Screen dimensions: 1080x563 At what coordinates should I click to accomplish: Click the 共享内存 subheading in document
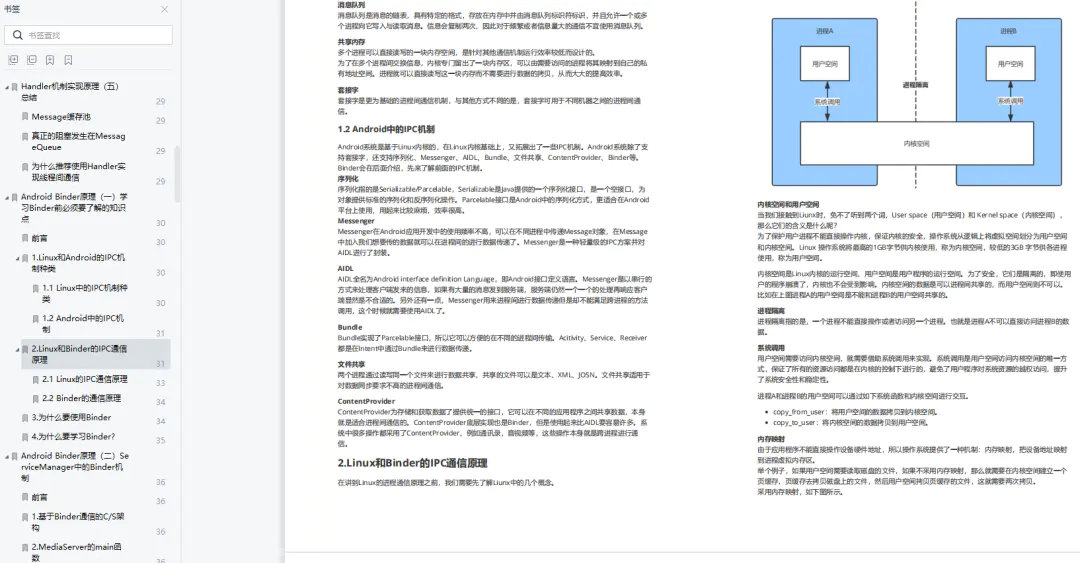(351, 42)
